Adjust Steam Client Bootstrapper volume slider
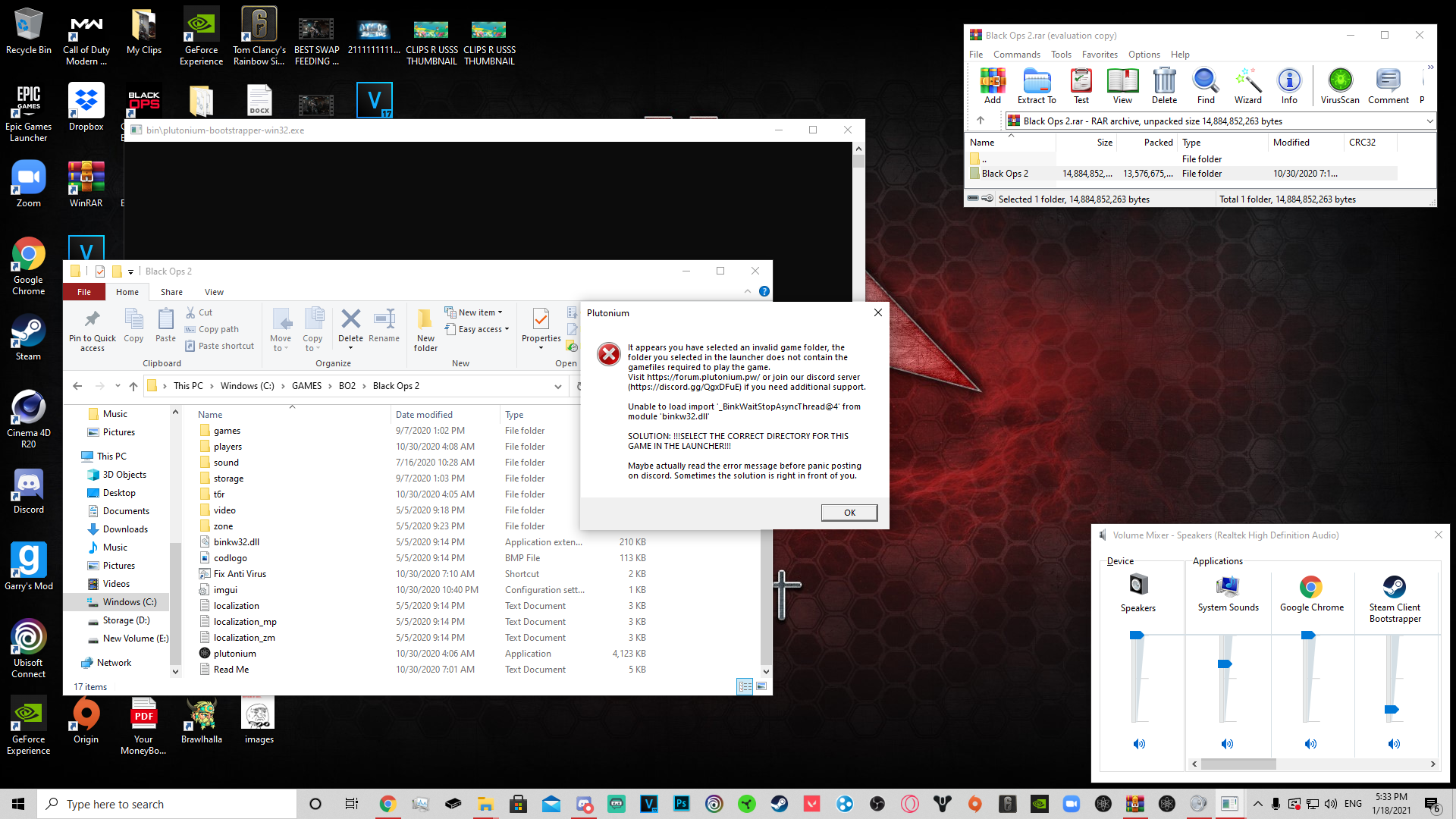Viewport: 1456px width, 819px height. click(1391, 710)
